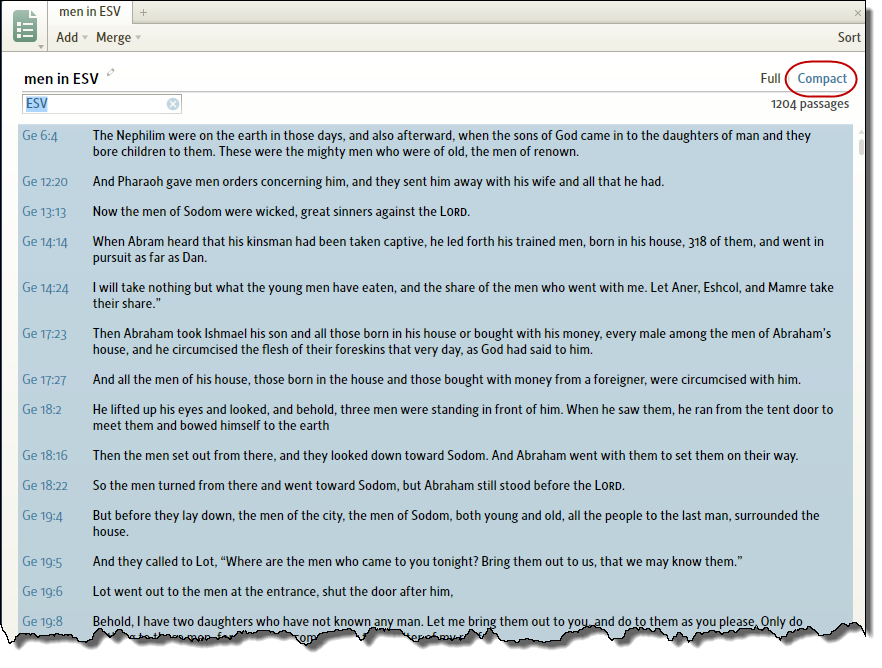
Task: Open the passage list document icon menu
Action: [25, 27]
